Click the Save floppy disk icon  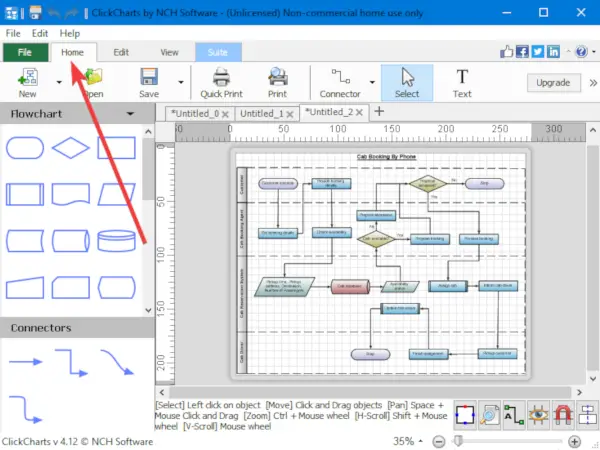[149, 77]
